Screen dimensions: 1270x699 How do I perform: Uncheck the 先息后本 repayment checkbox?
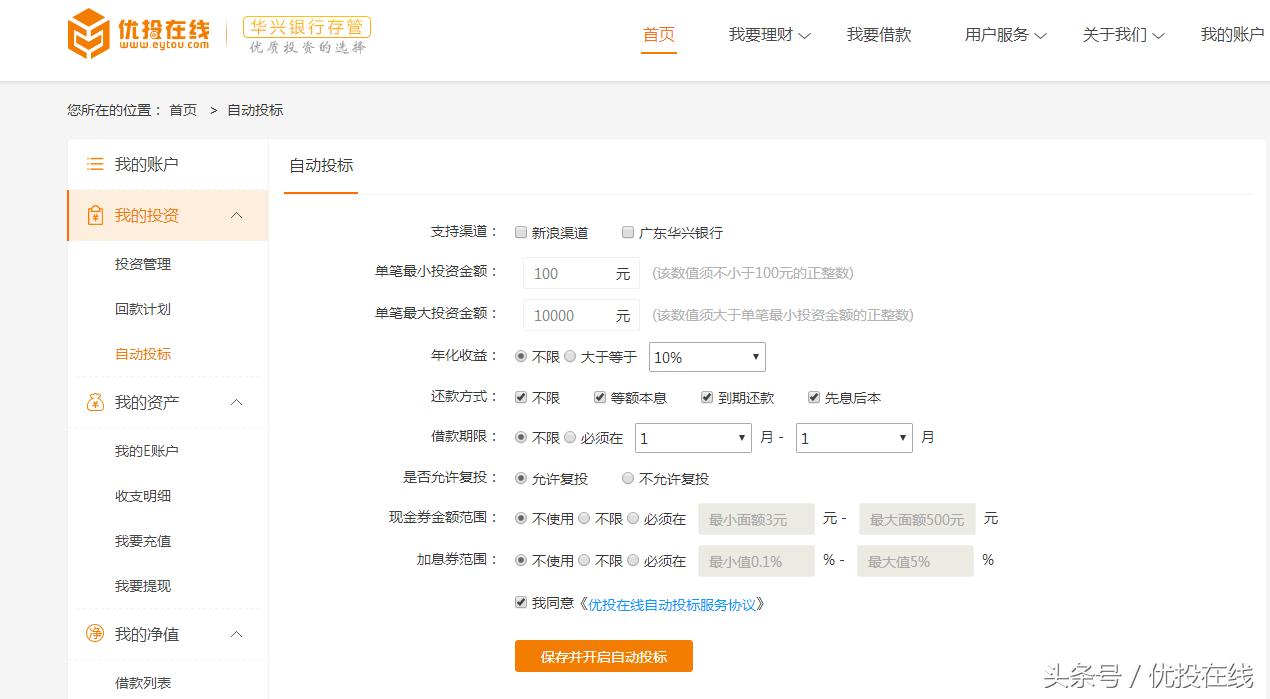coord(813,397)
